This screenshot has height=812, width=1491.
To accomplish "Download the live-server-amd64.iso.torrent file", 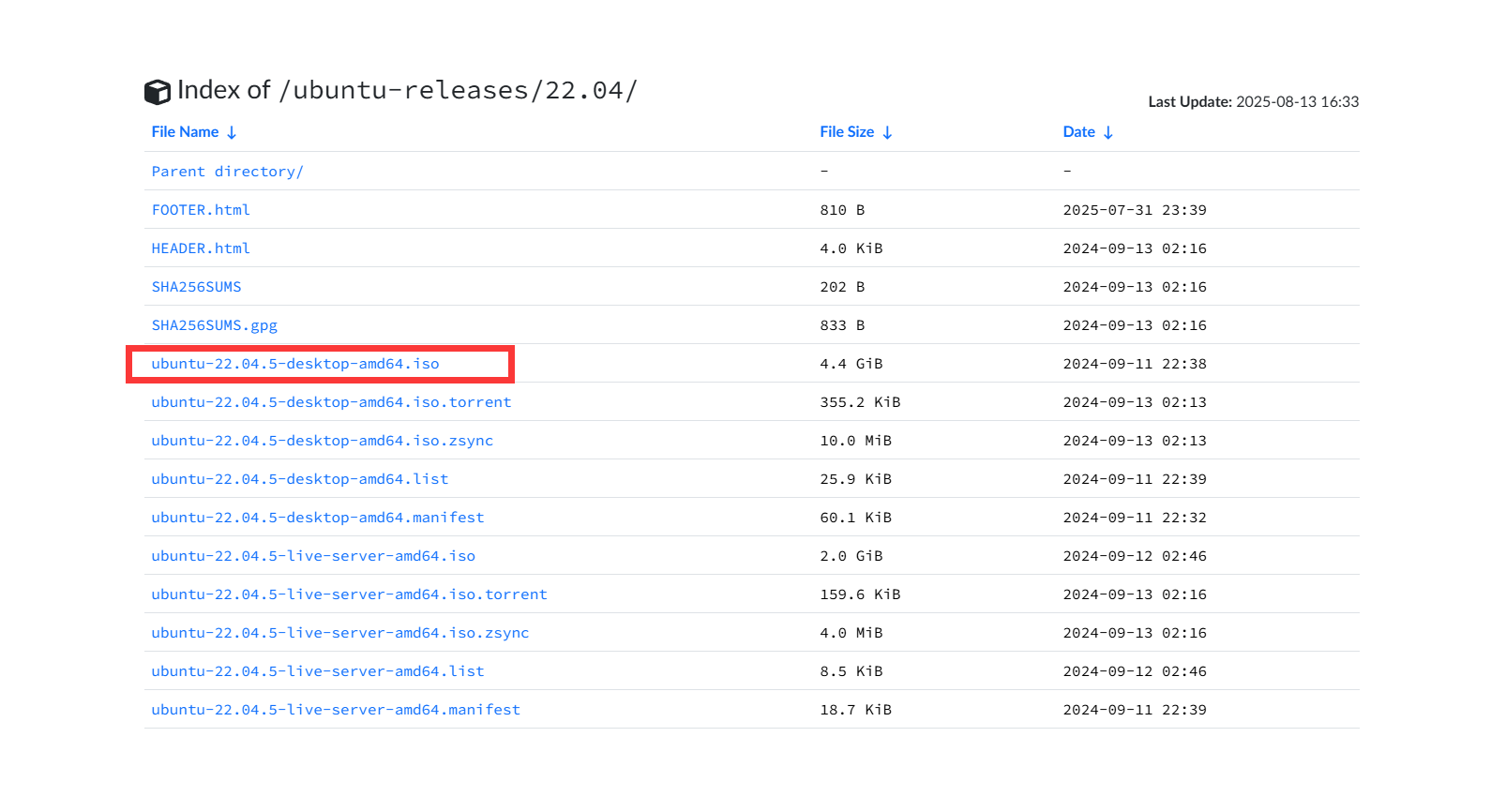I will (349, 594).
